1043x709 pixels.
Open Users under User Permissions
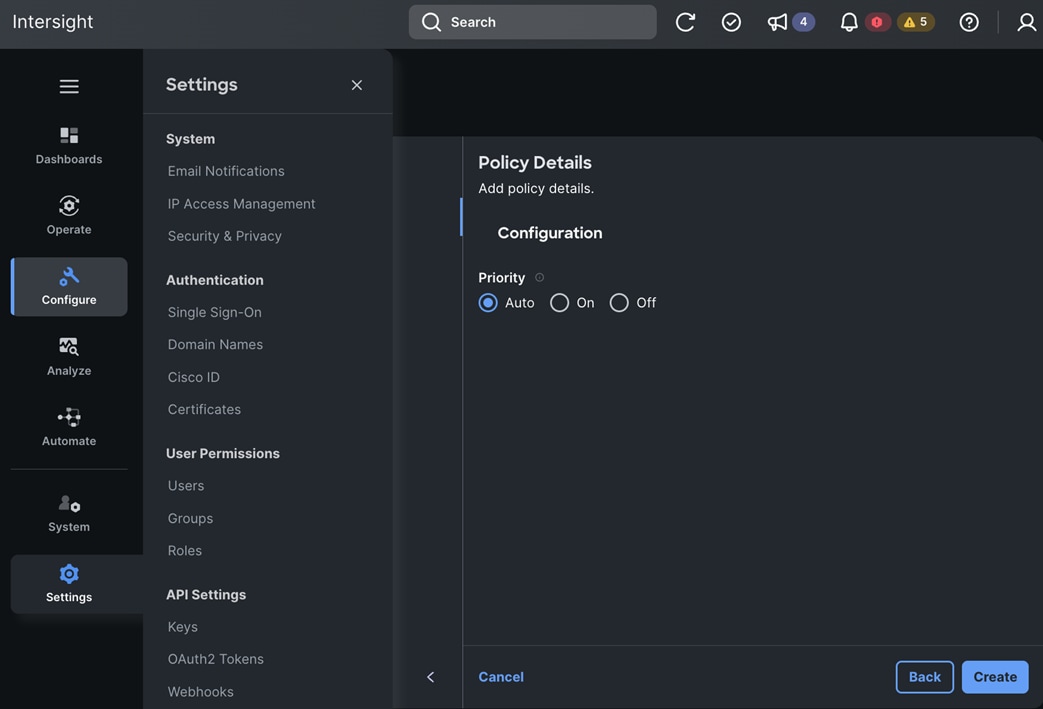pyautogui.click(x=186, y=486)
